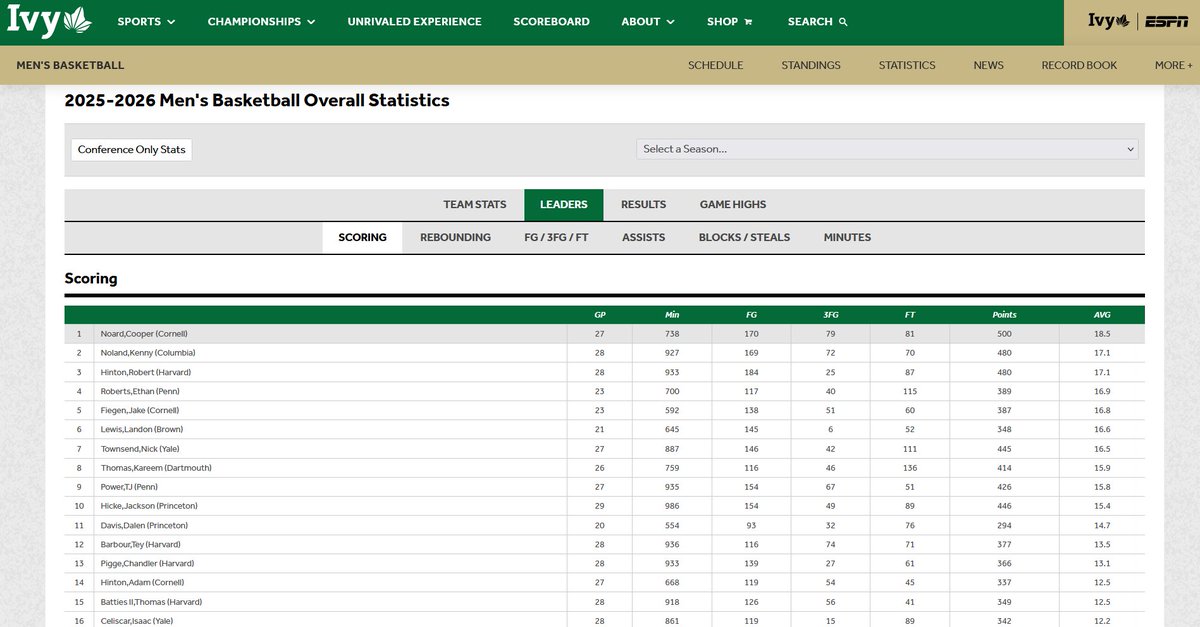Click the Min column header
1200x627 pixels.
[672, 315]
